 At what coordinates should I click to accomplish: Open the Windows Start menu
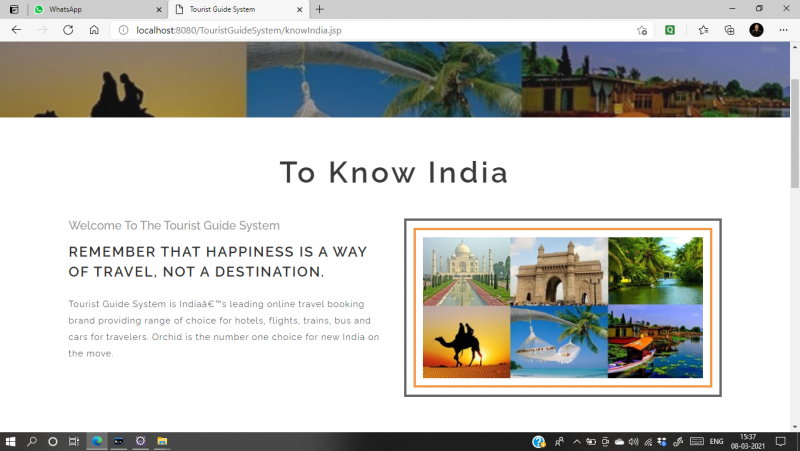[10, 441]
